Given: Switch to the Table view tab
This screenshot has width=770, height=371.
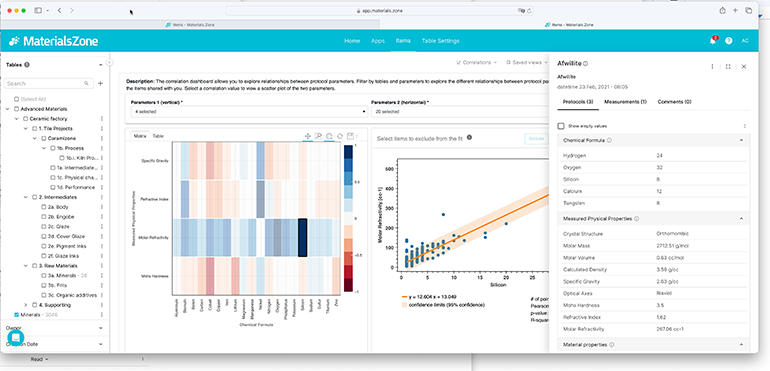Looking at the screenshot, I should pyautogui.click(x=158, y=136).
